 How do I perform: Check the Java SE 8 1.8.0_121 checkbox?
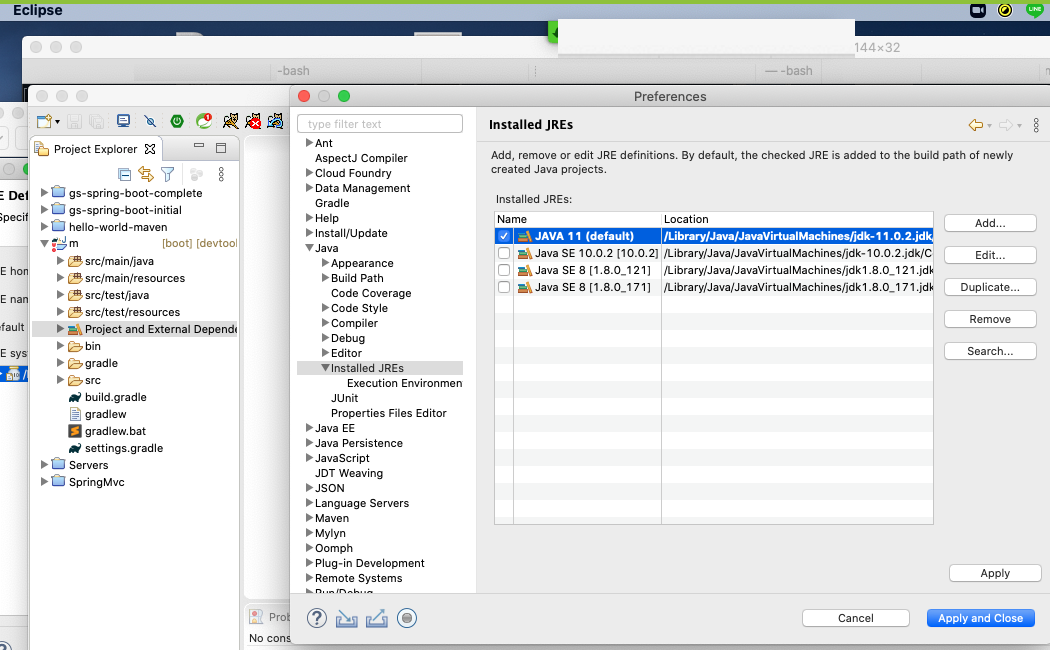504,270
